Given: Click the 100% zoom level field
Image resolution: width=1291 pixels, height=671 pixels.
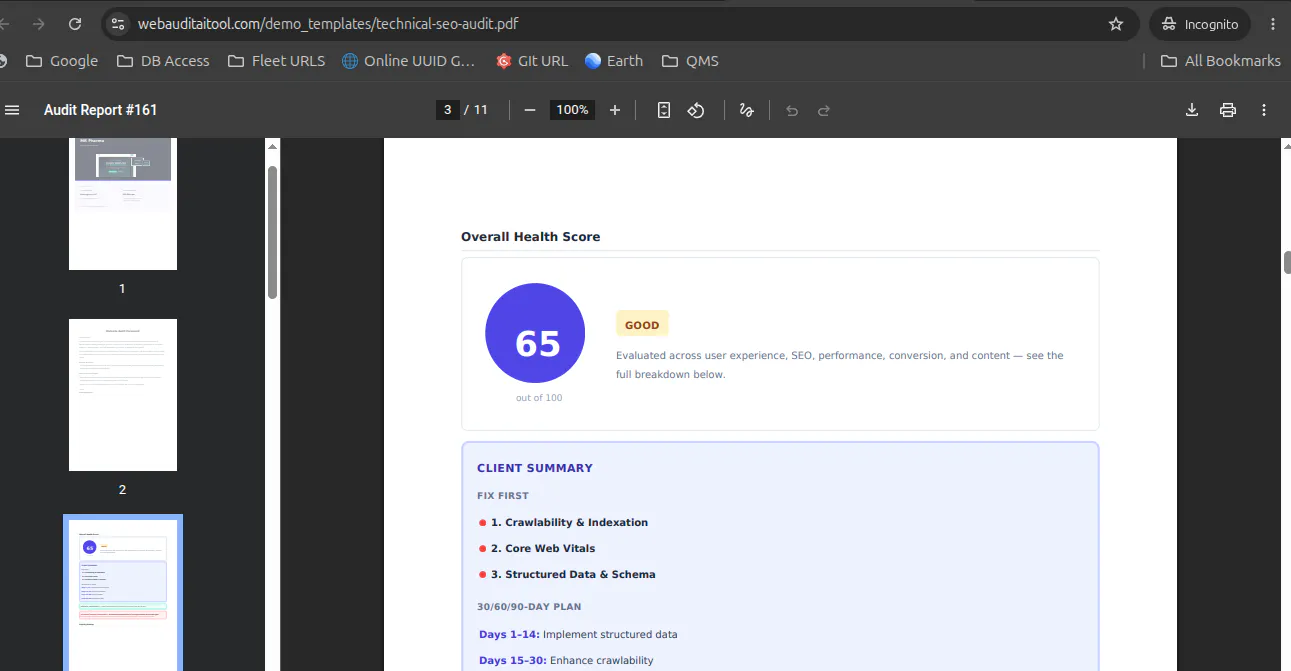Looking at the screenshot, I should coord(573,110).
